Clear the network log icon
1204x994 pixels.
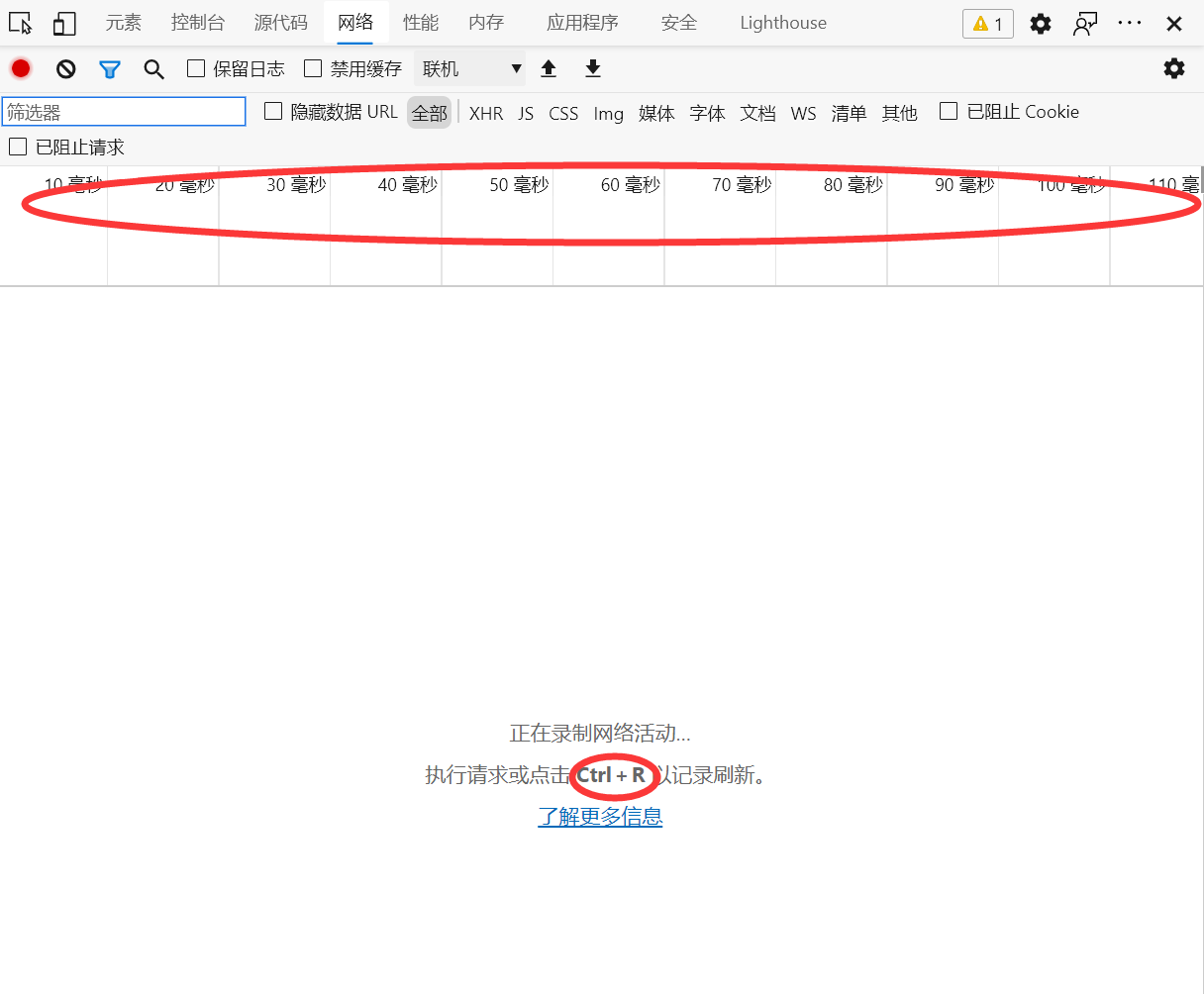tap(65, 68)
